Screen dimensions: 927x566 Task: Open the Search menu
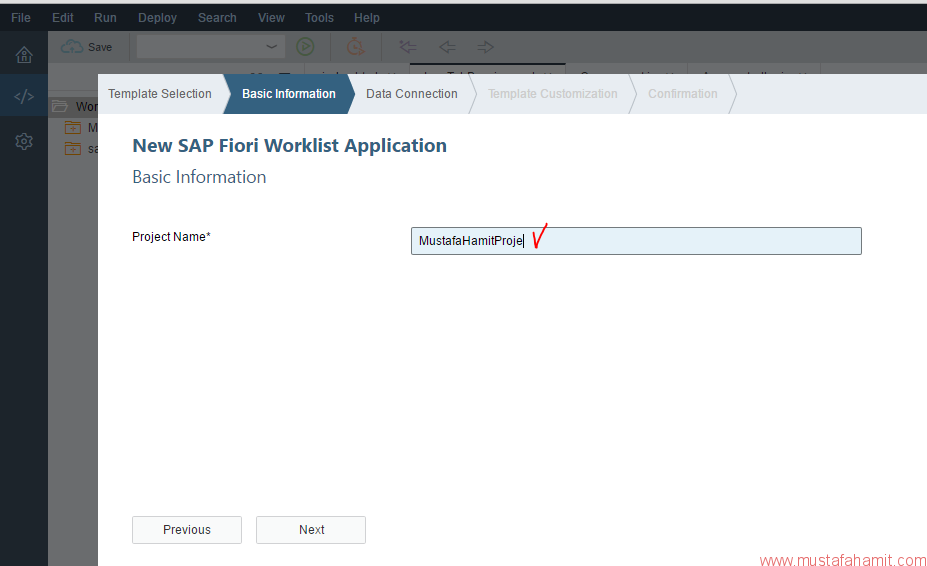click(217, 18)
